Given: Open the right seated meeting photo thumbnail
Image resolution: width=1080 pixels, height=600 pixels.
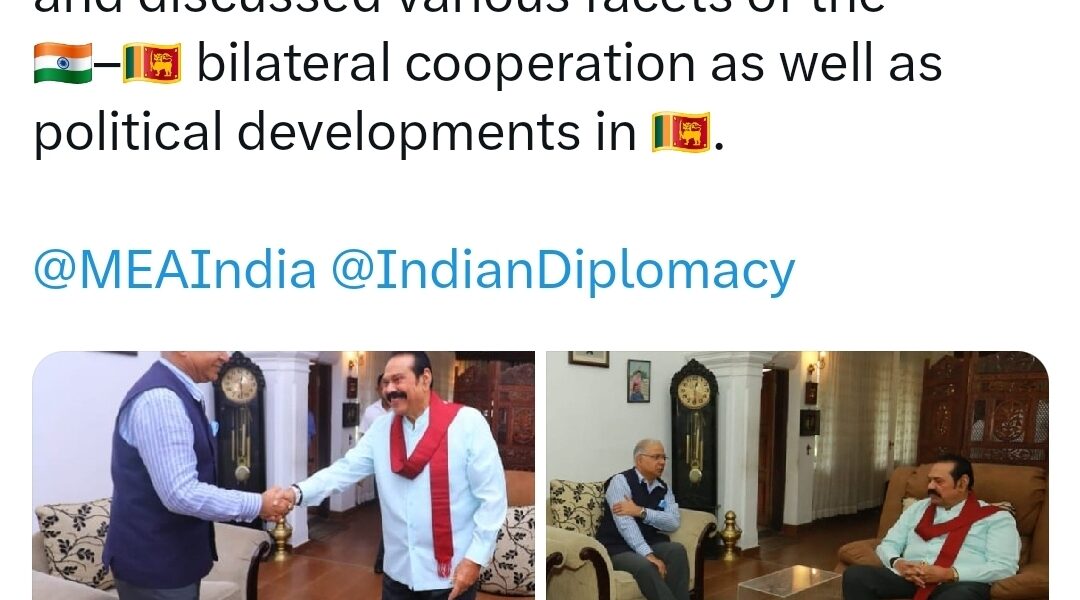Looking at the screenshot, I should coord(798,475).
